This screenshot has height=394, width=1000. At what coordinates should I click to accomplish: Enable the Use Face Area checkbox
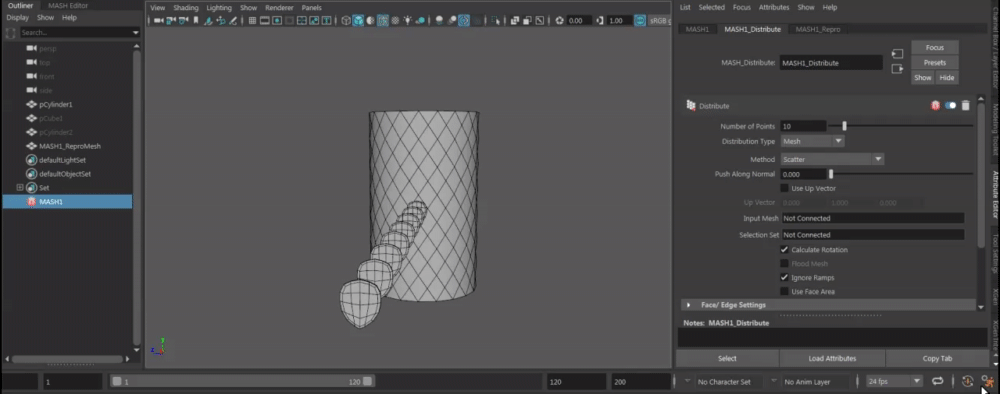point(784,291)
